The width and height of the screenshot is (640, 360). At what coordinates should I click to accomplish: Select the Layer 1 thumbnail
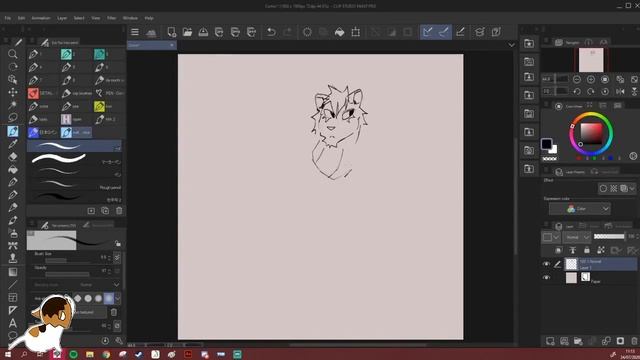pyautogui.click(x=571, y=264)
